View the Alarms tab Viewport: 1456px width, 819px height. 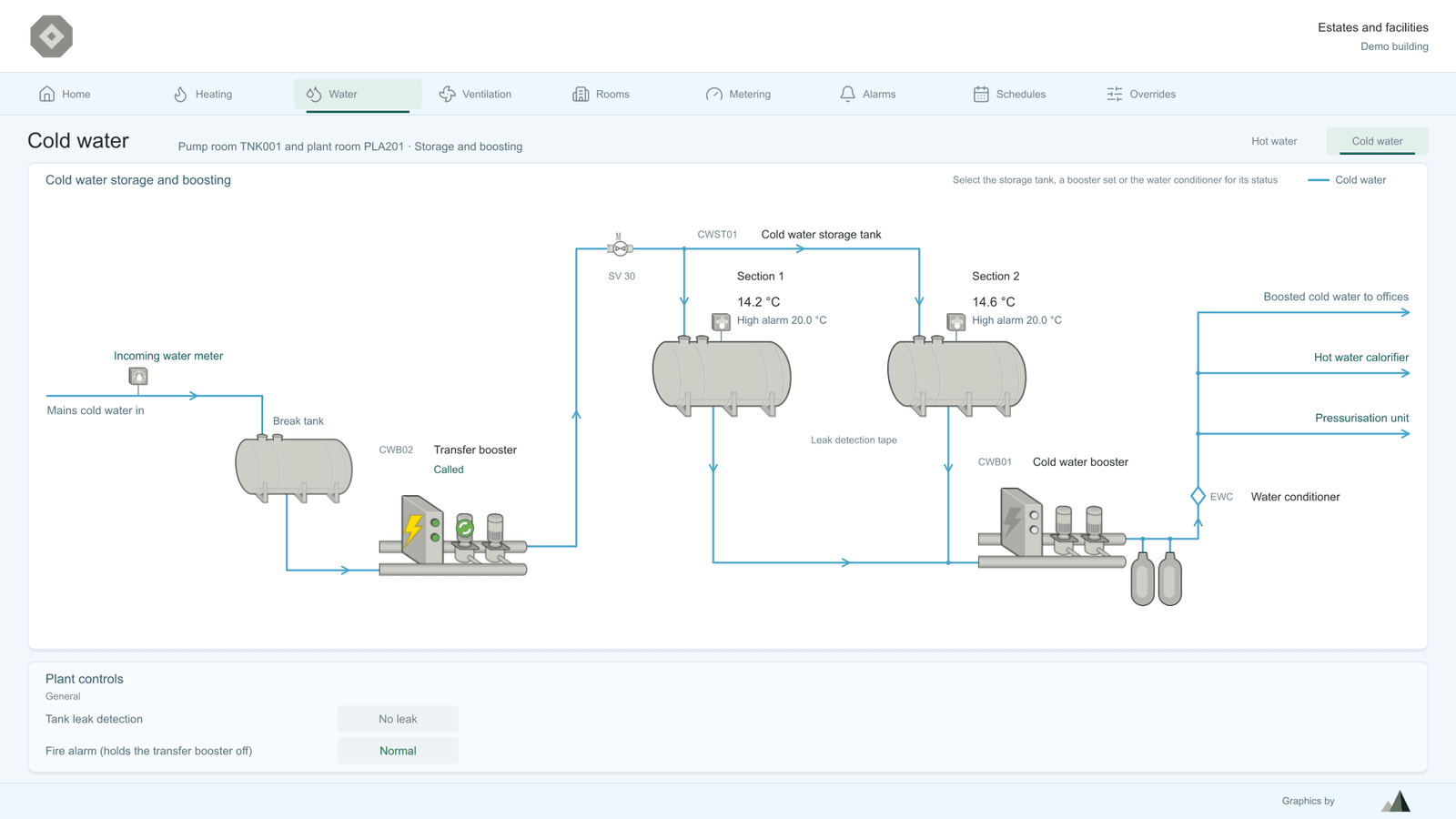pyautogui.click(x=867, y=94)
